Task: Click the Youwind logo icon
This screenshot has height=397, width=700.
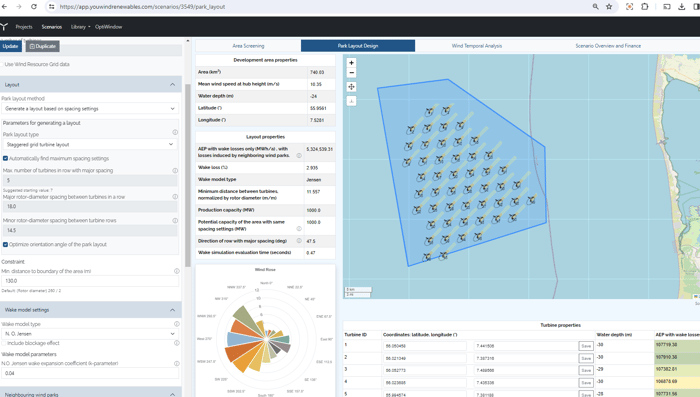Action: [x=4, y=27]
